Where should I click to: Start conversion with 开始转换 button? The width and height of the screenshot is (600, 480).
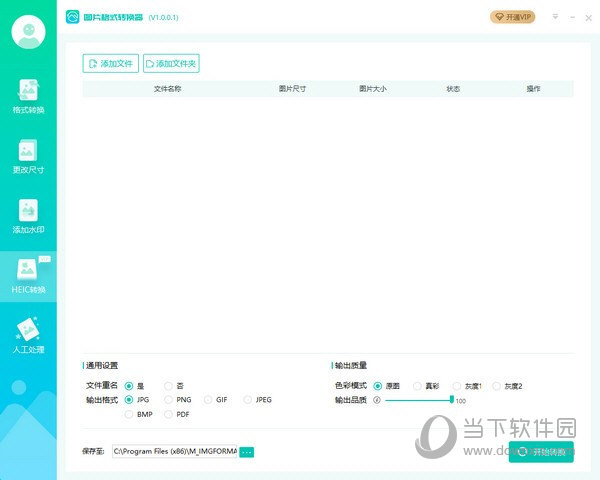(541, 452)
